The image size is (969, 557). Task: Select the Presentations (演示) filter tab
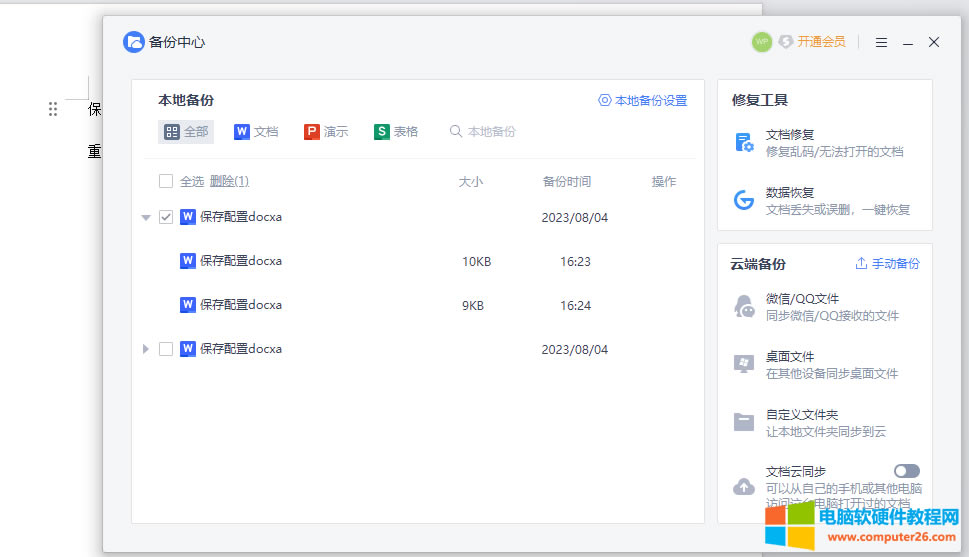326,132
